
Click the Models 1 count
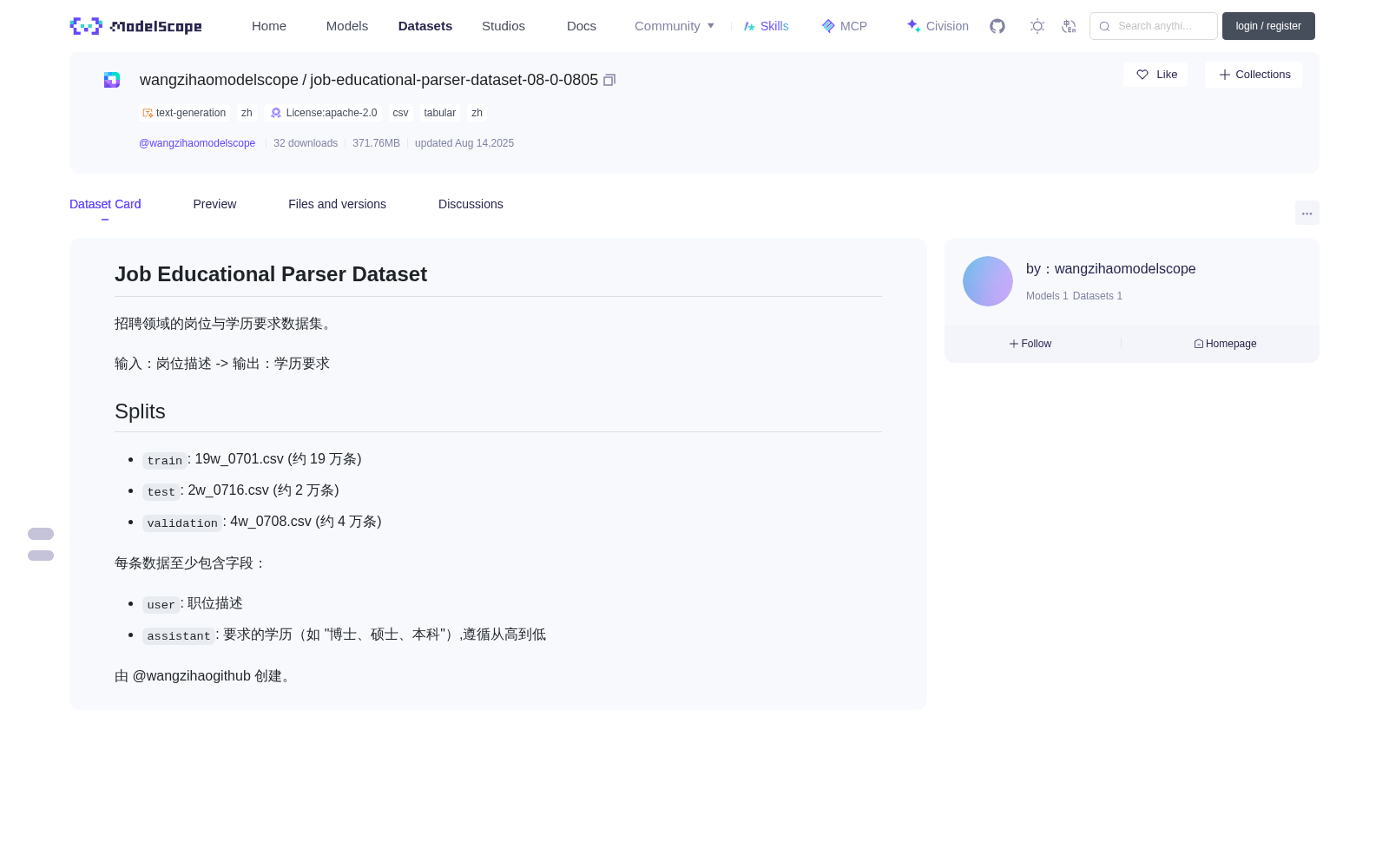[1047, 296]
